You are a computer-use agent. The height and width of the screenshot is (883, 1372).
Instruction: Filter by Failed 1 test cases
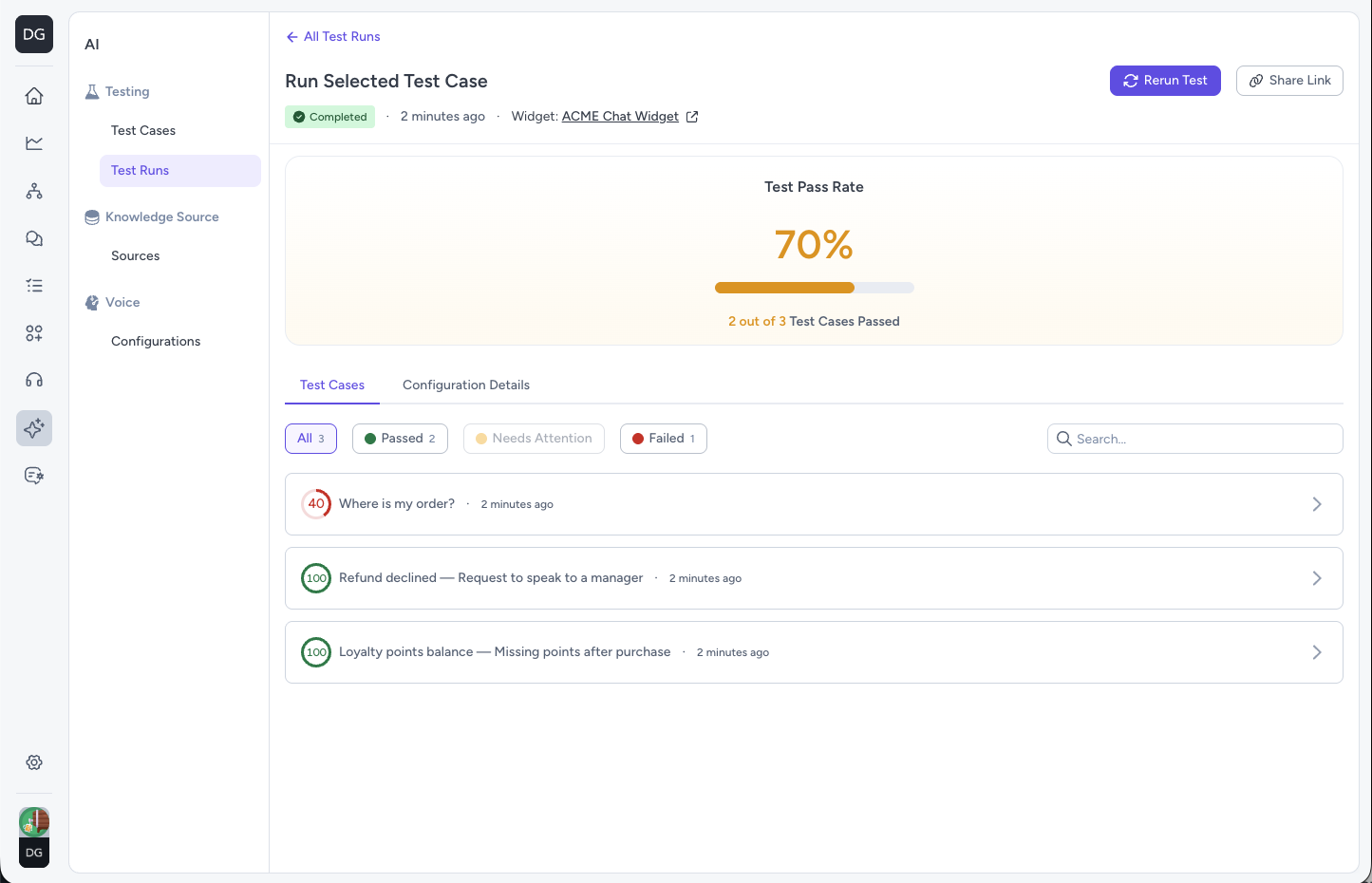(x=664, y=439)
